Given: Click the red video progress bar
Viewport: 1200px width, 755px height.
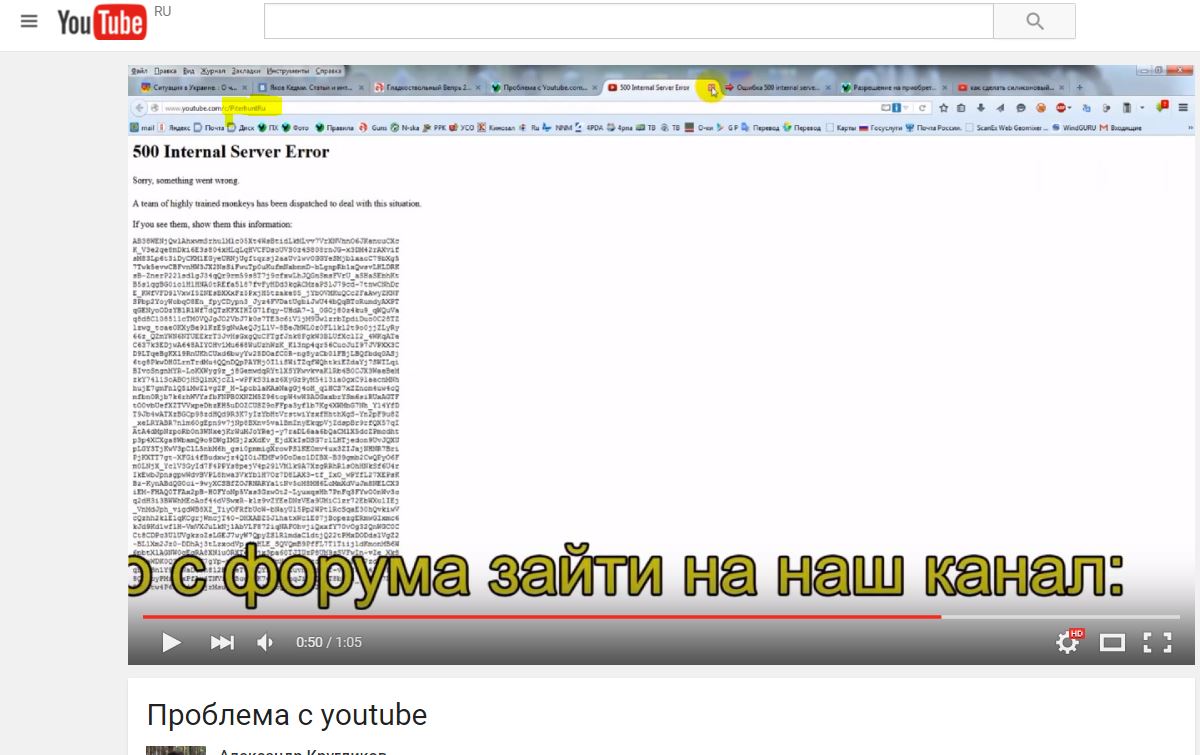Looking at the screenshot, I should [x=540, y=617].
